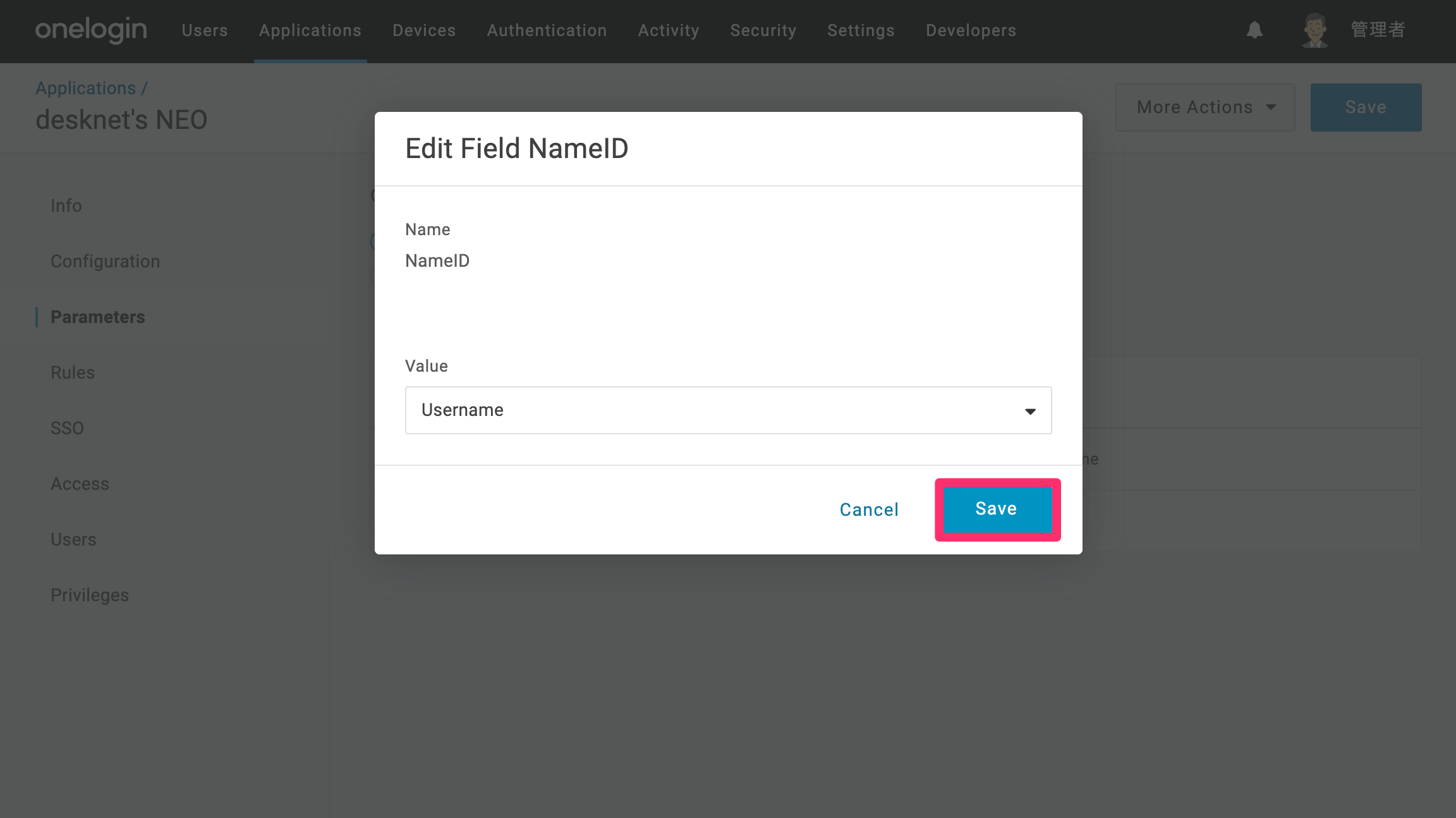Image resolution: width=1456 pixels, height=818 pixels.
Task: Save the NameID field in the dialog
Action: (x=997, y=509)
